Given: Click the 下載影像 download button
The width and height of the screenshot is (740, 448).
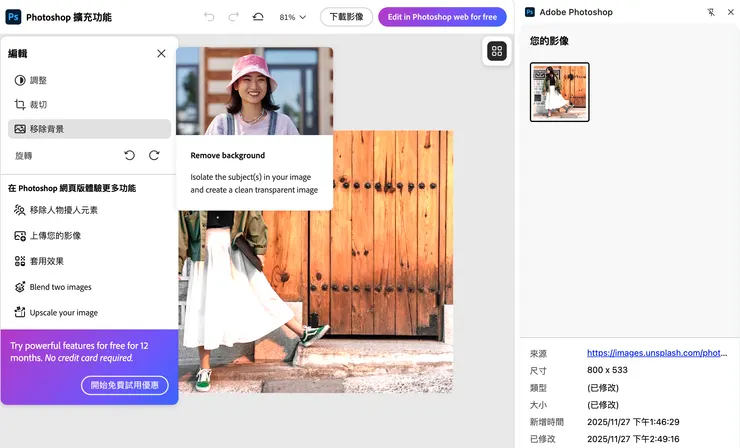Looking at the screenshot, I should point(346,17).
